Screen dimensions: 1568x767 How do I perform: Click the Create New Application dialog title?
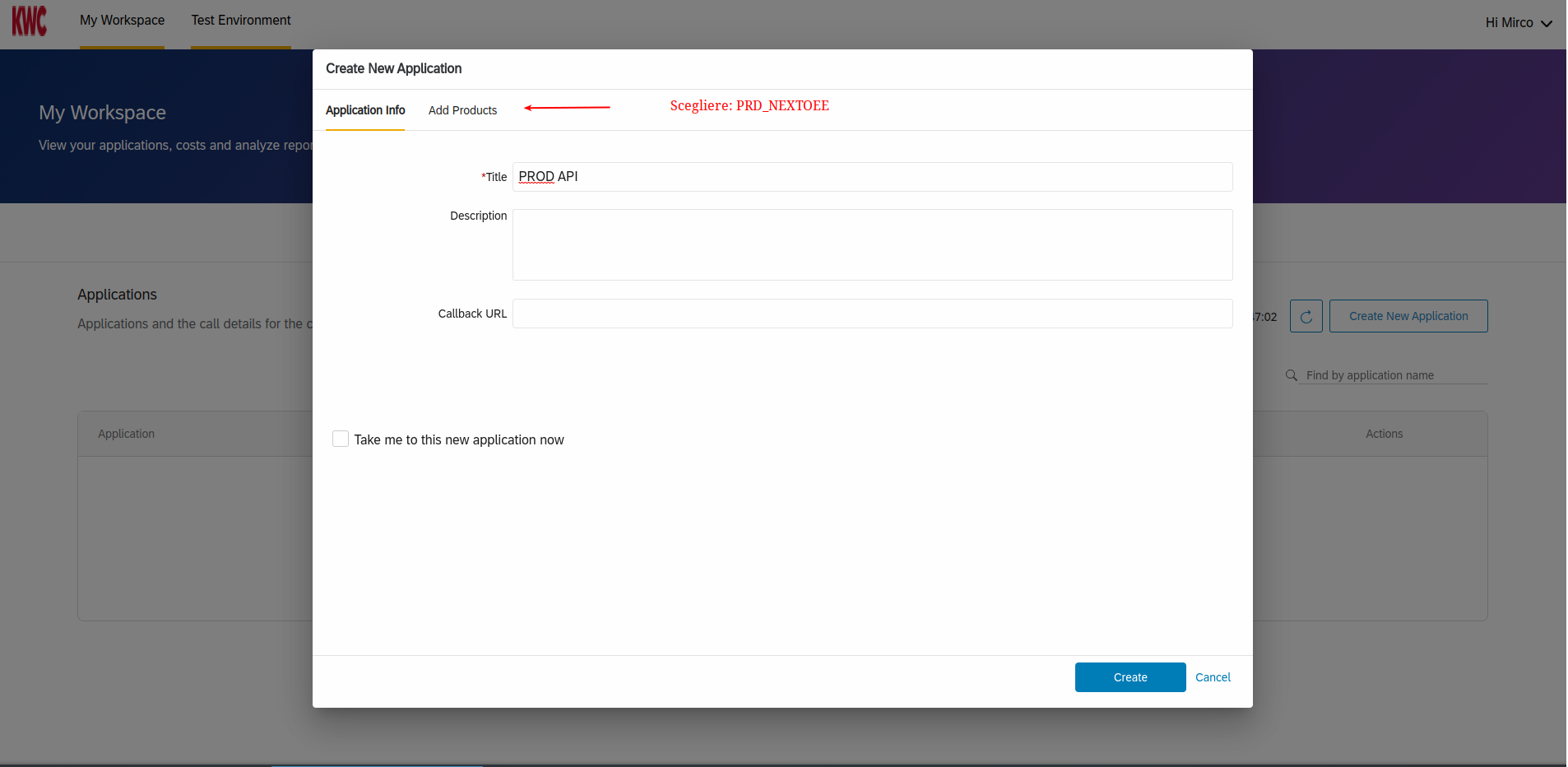click(393, 69)
